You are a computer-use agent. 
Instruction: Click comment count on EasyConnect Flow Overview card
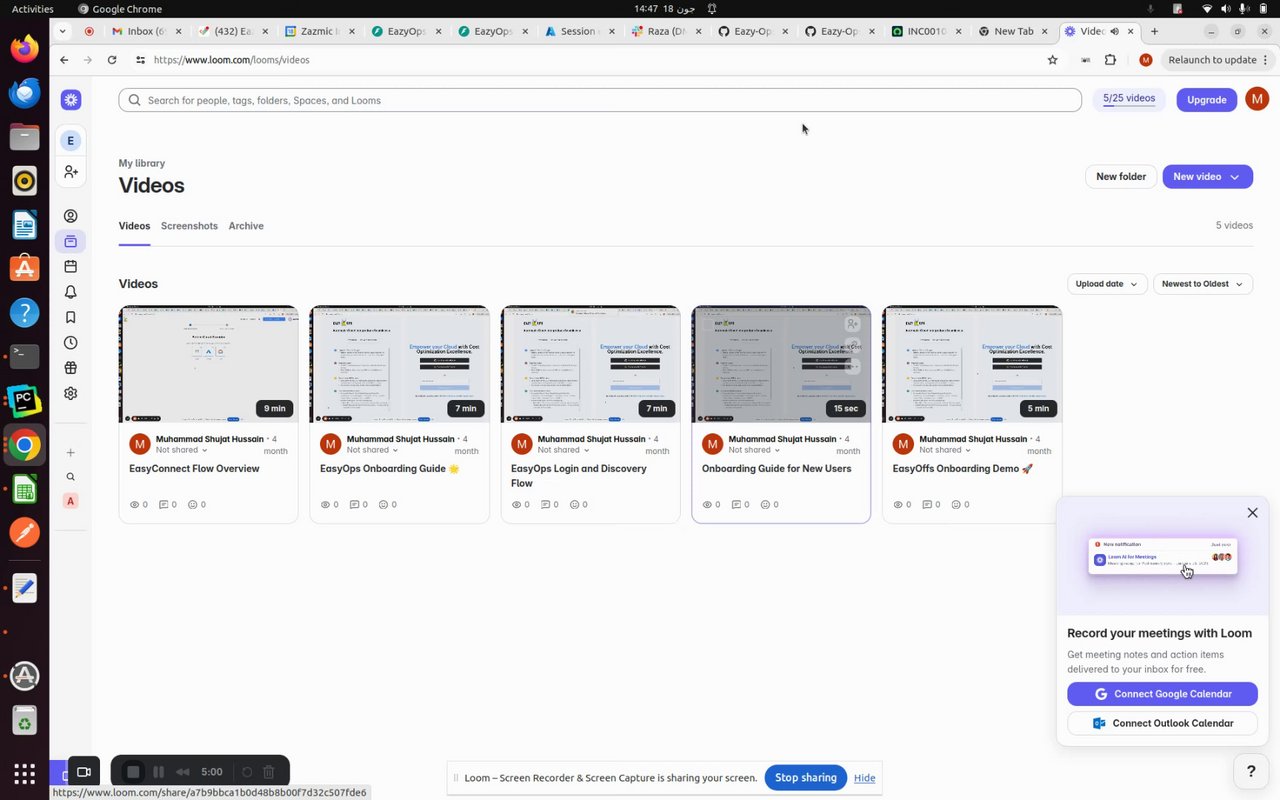(168, 505)
